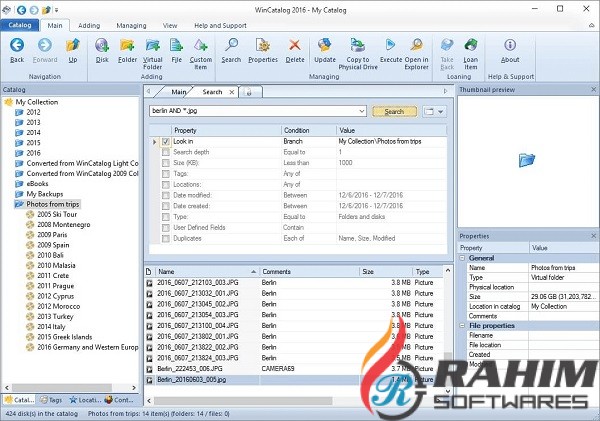Switch to the Main document tab
The height and width of the screenshot is (421, 600).
pyautogui.click(x=178, y=92)
